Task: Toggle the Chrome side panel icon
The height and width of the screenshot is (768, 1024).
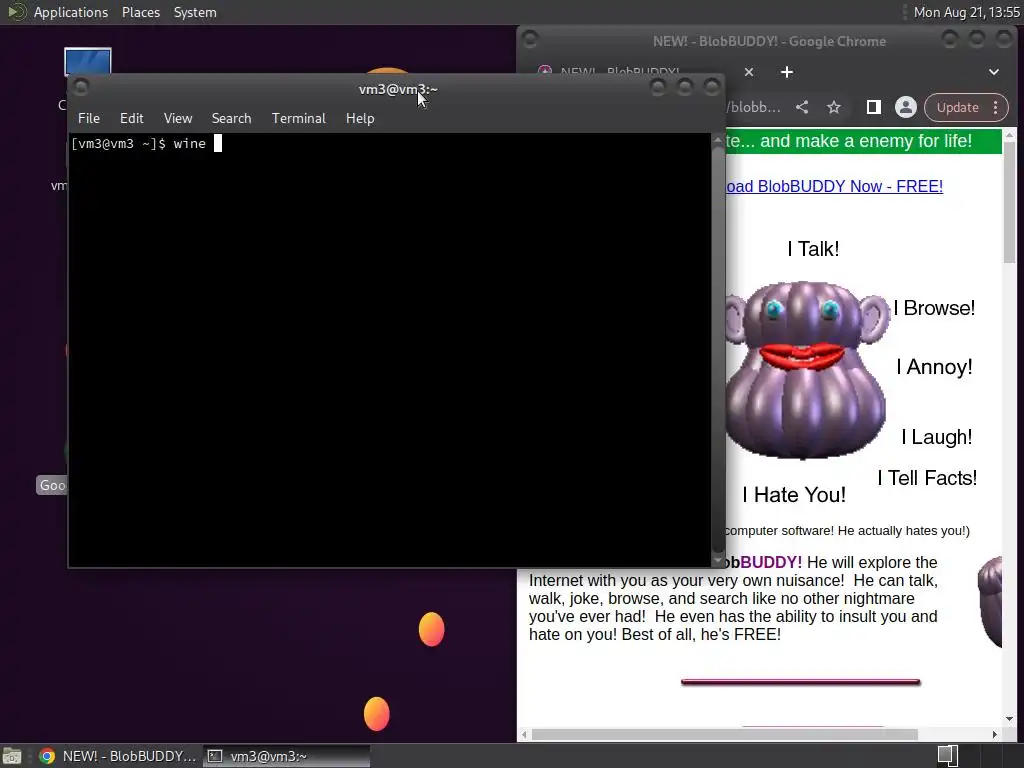Action: [x=873, y=107]
